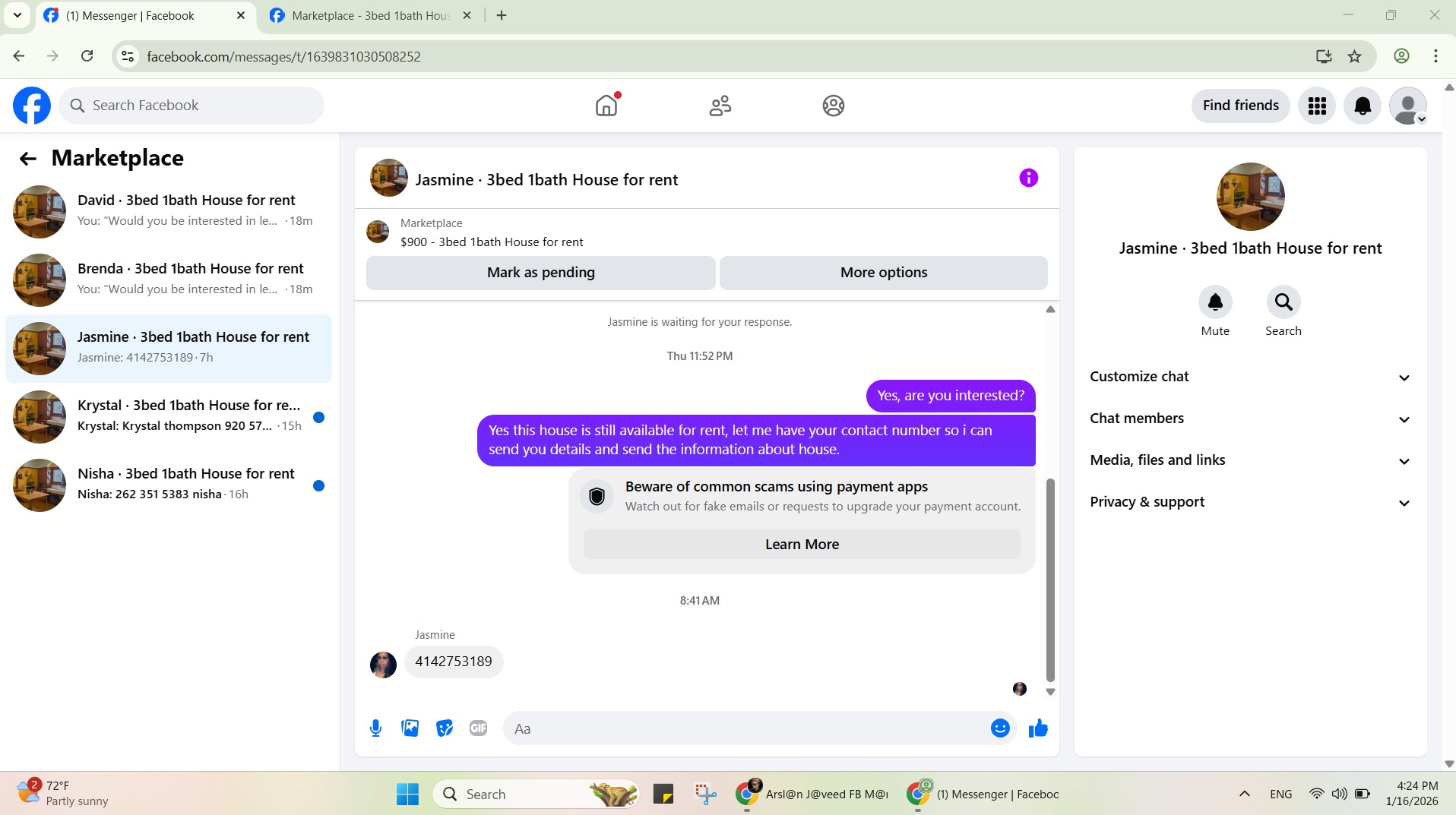
Task: Switch to the Marketplace 3bed 1bath tab
Action: 371,16
